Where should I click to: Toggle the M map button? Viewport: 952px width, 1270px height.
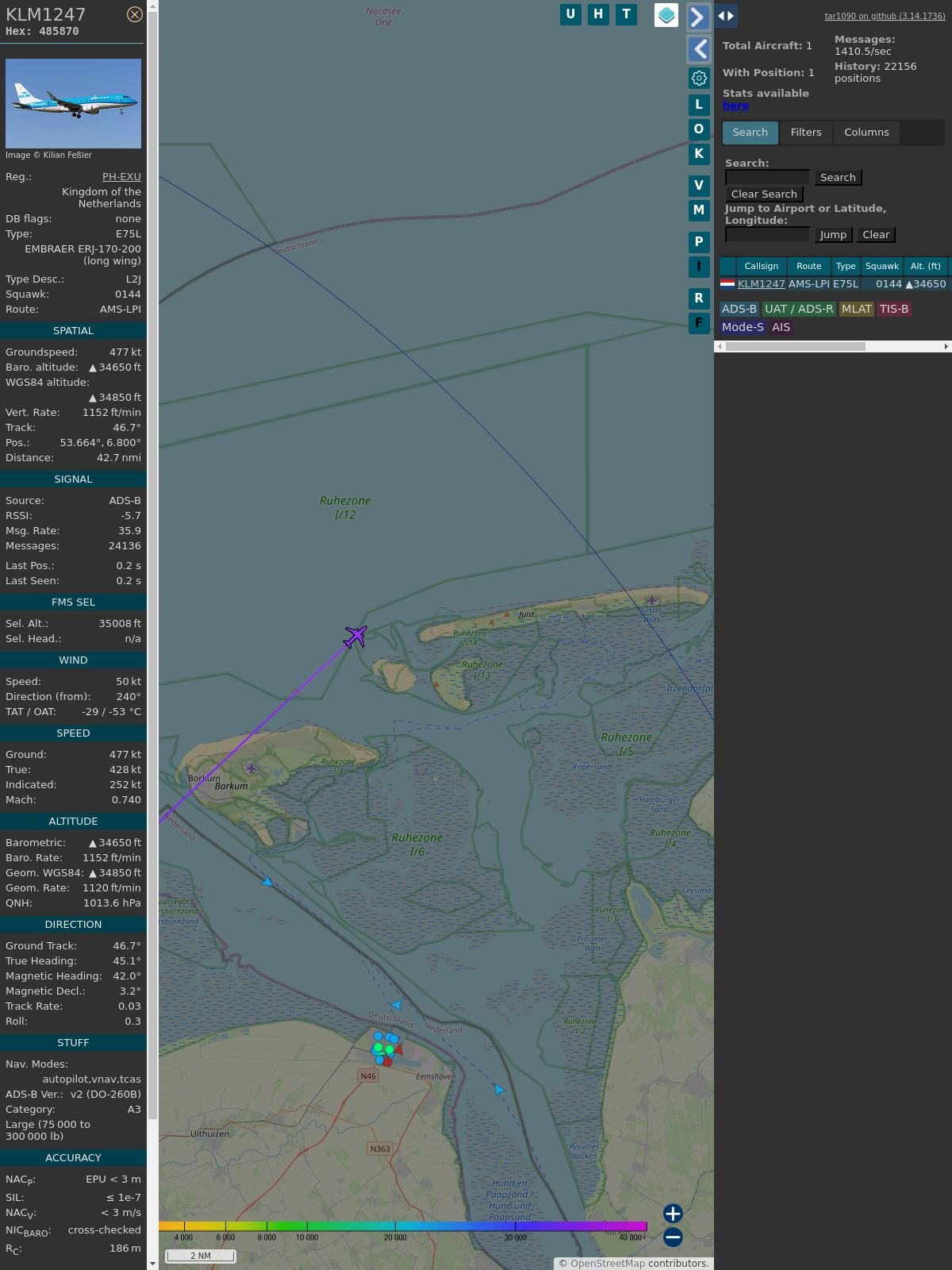coord(699,210)
